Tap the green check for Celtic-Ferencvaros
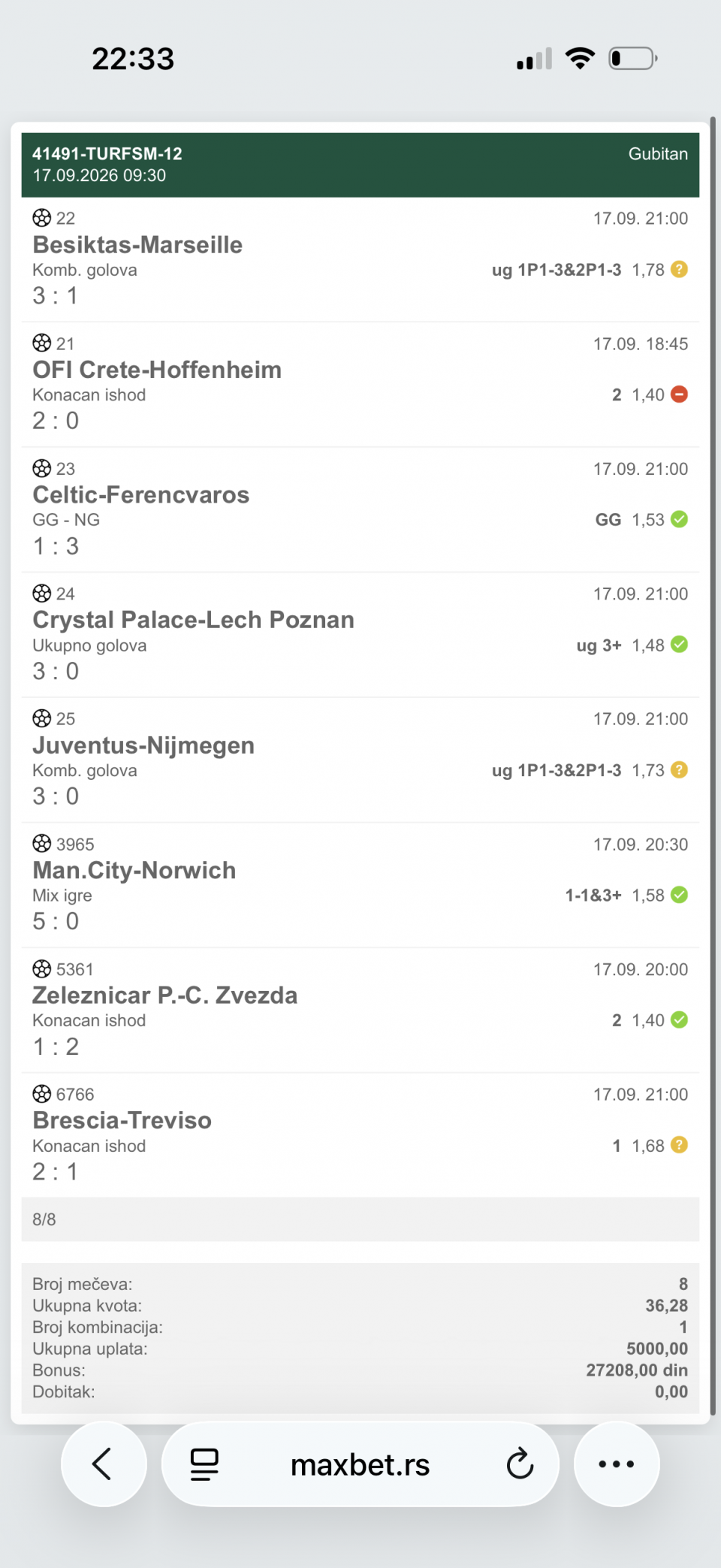721x1568 pixels. click(679, 519)
